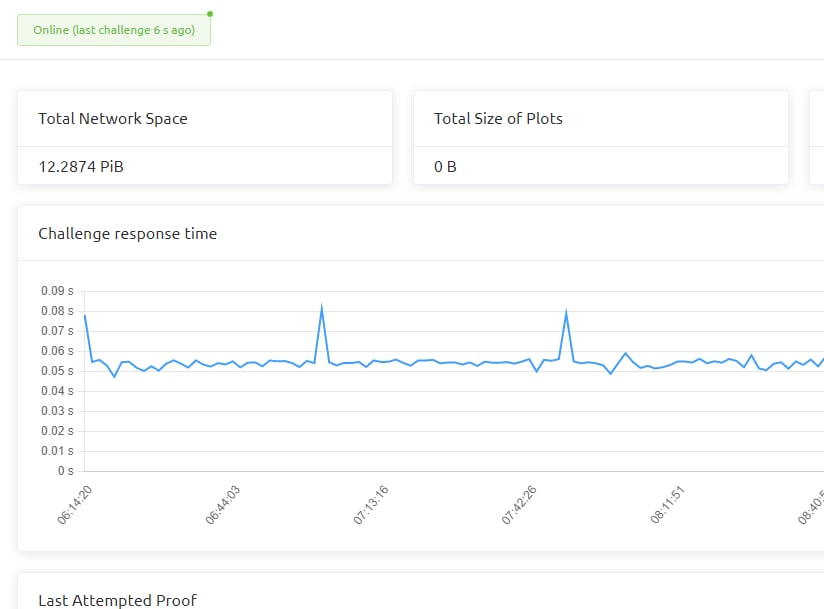Select the 07:13:16 time axis label
This screenshot has height=609, width=824.
[371, 505]
